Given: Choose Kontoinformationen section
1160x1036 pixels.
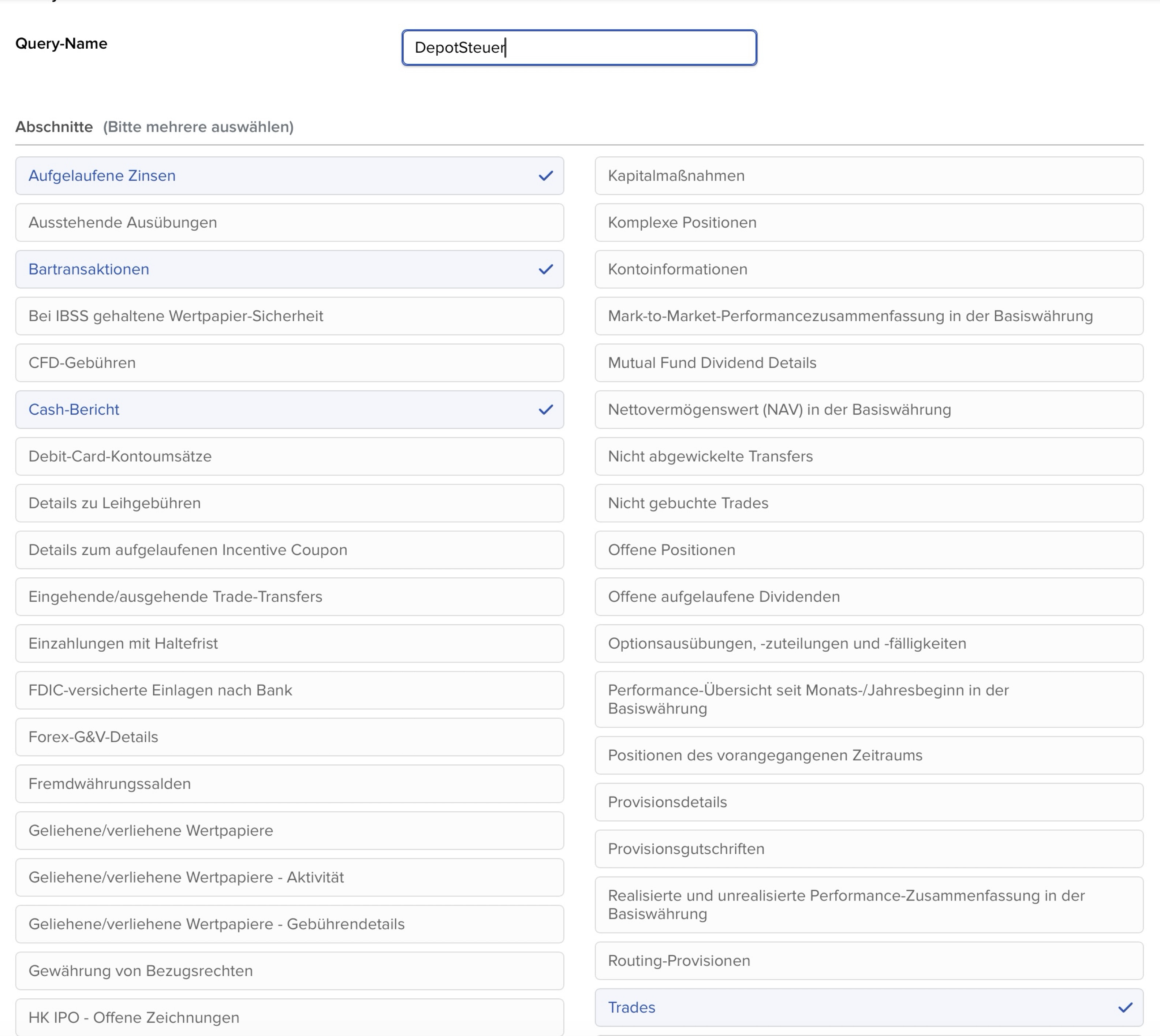Looking at the screenshot, I should tap(869, 269).
